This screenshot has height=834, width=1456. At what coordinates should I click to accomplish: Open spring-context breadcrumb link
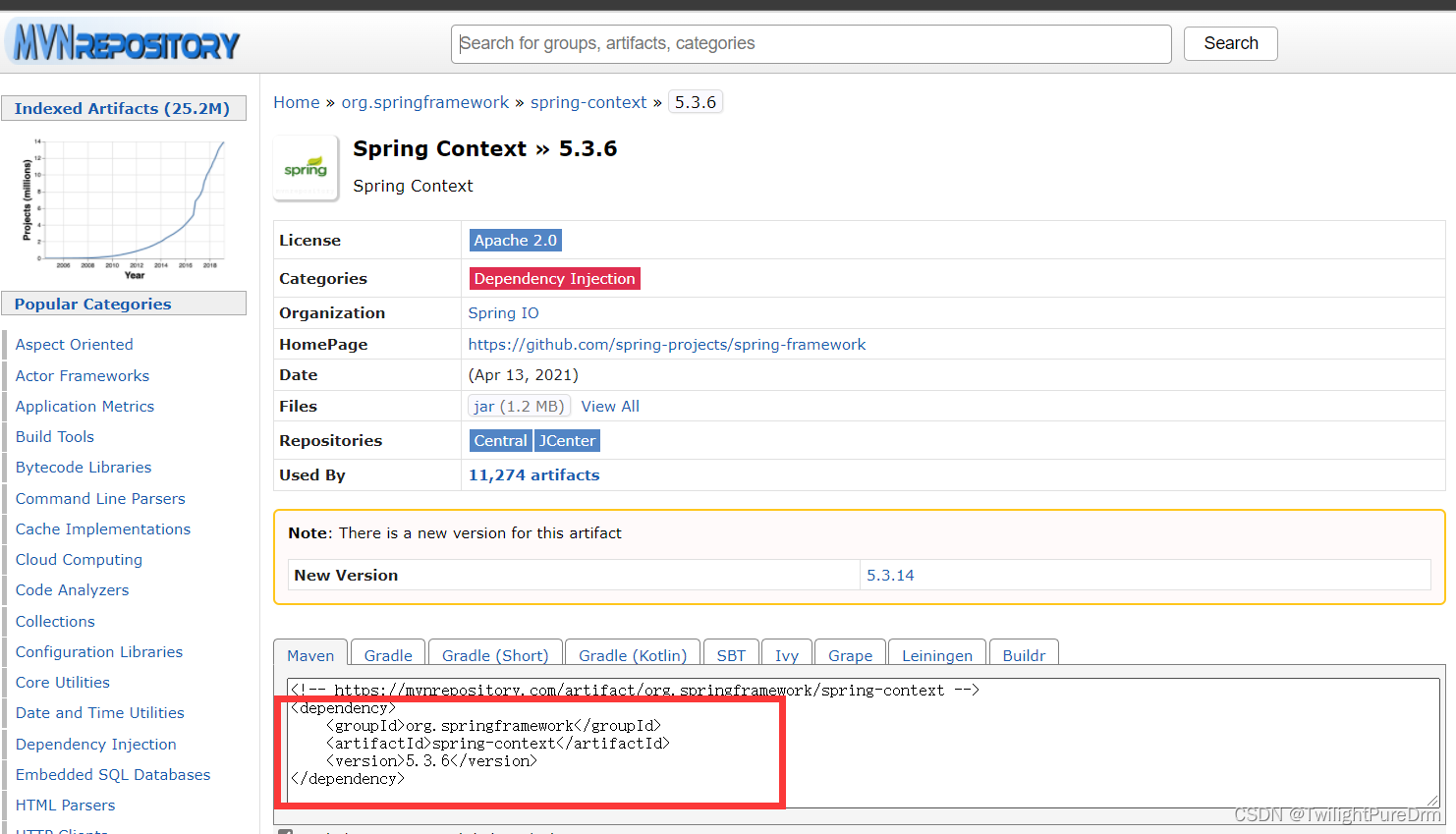point(588,102)
